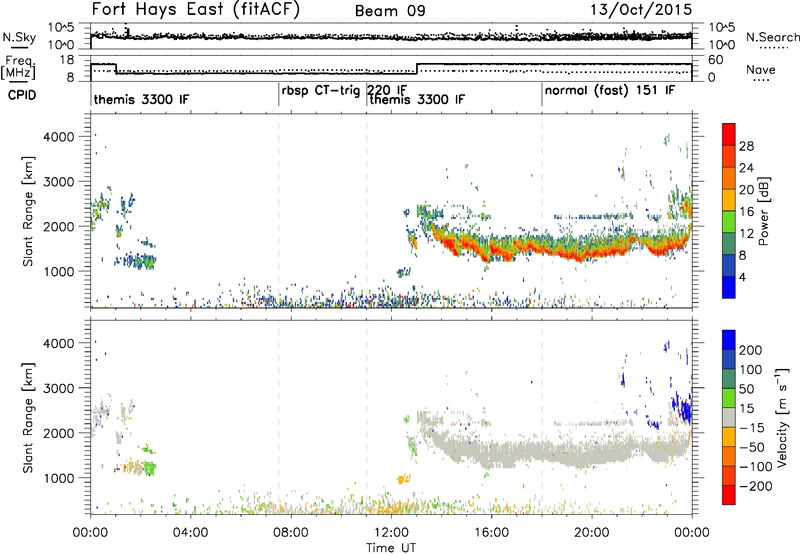
Task: Click the green 15–50 Velocity colorbar segment
Action: click(729, 398)
